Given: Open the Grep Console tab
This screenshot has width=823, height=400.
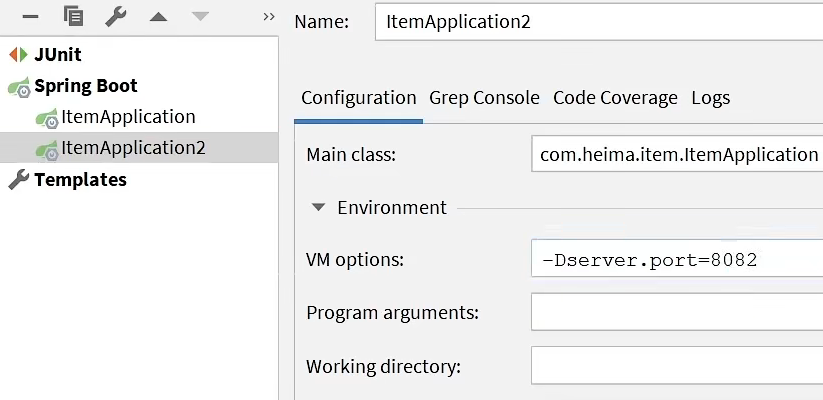Looking at the screenshot, I should point(484,98).
